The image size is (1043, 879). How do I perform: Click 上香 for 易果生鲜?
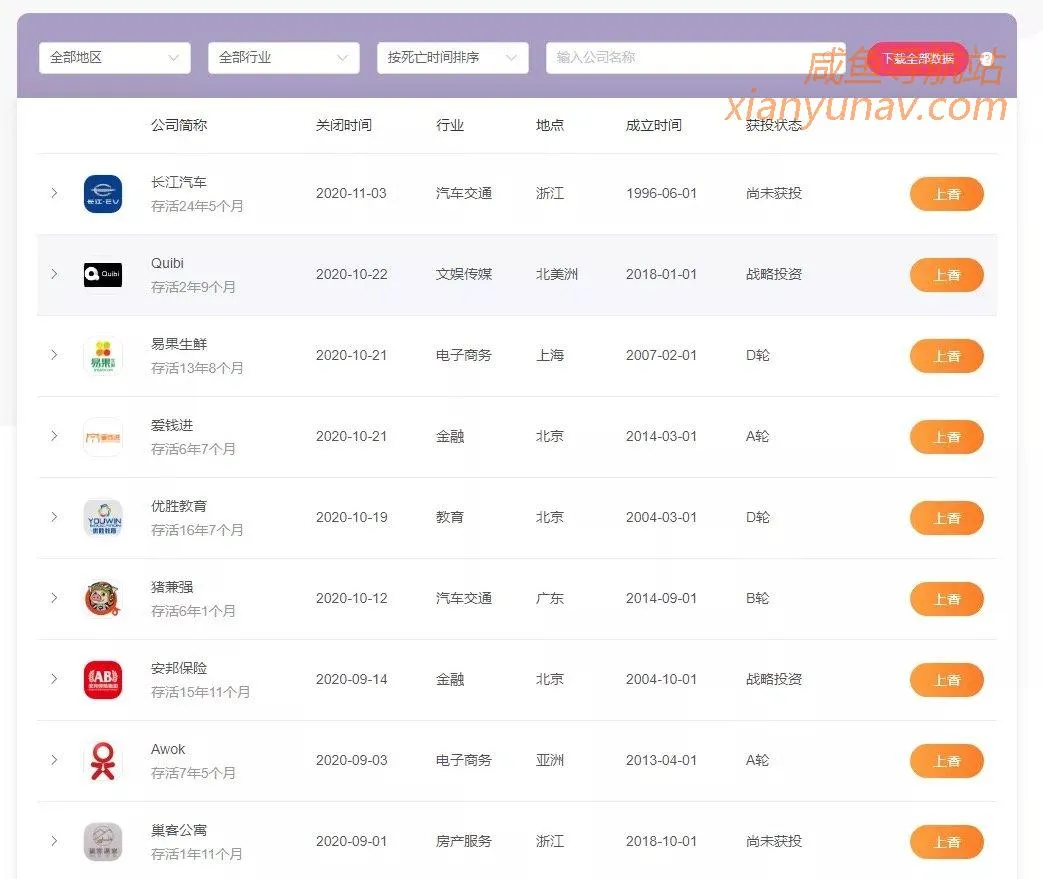point(946,355)
